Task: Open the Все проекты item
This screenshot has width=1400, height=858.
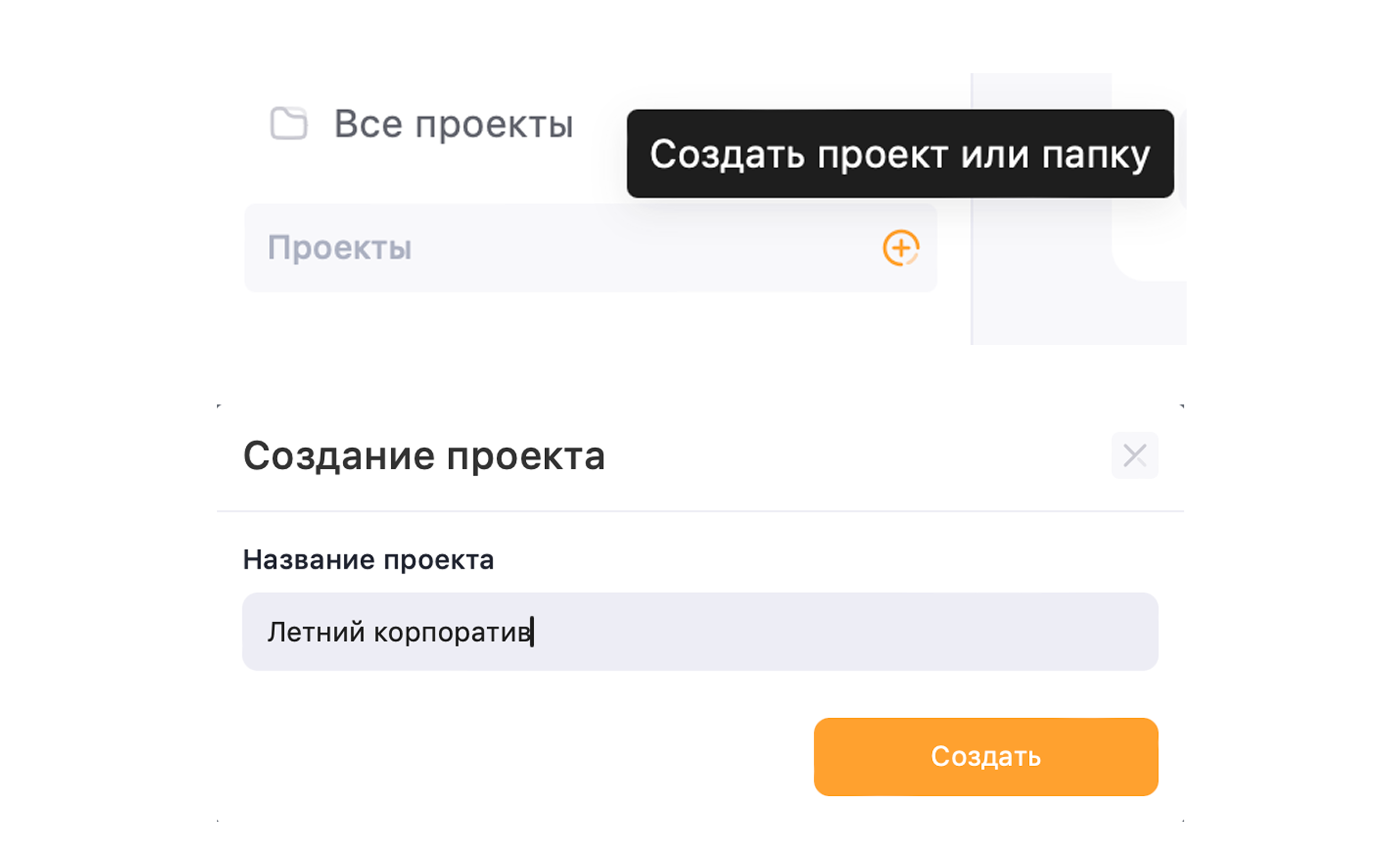Action: point(422,123)
